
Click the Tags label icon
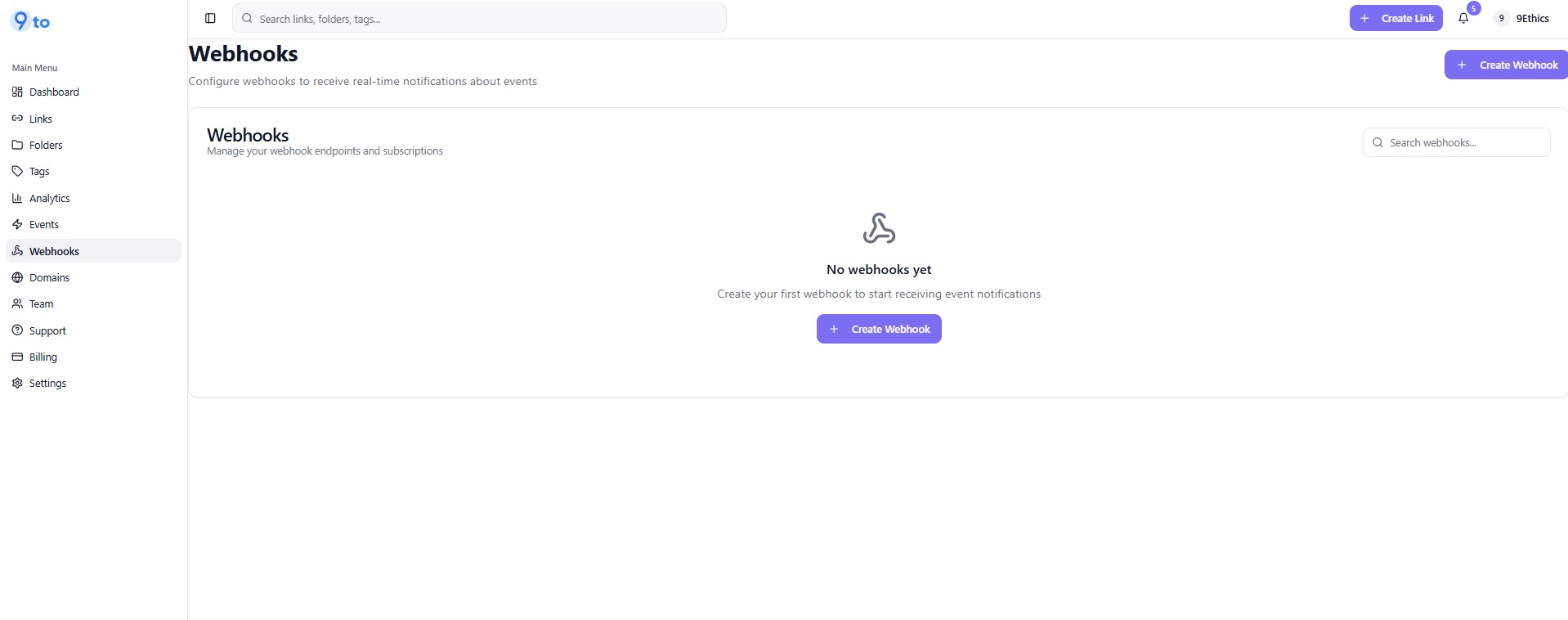(17, 171)
